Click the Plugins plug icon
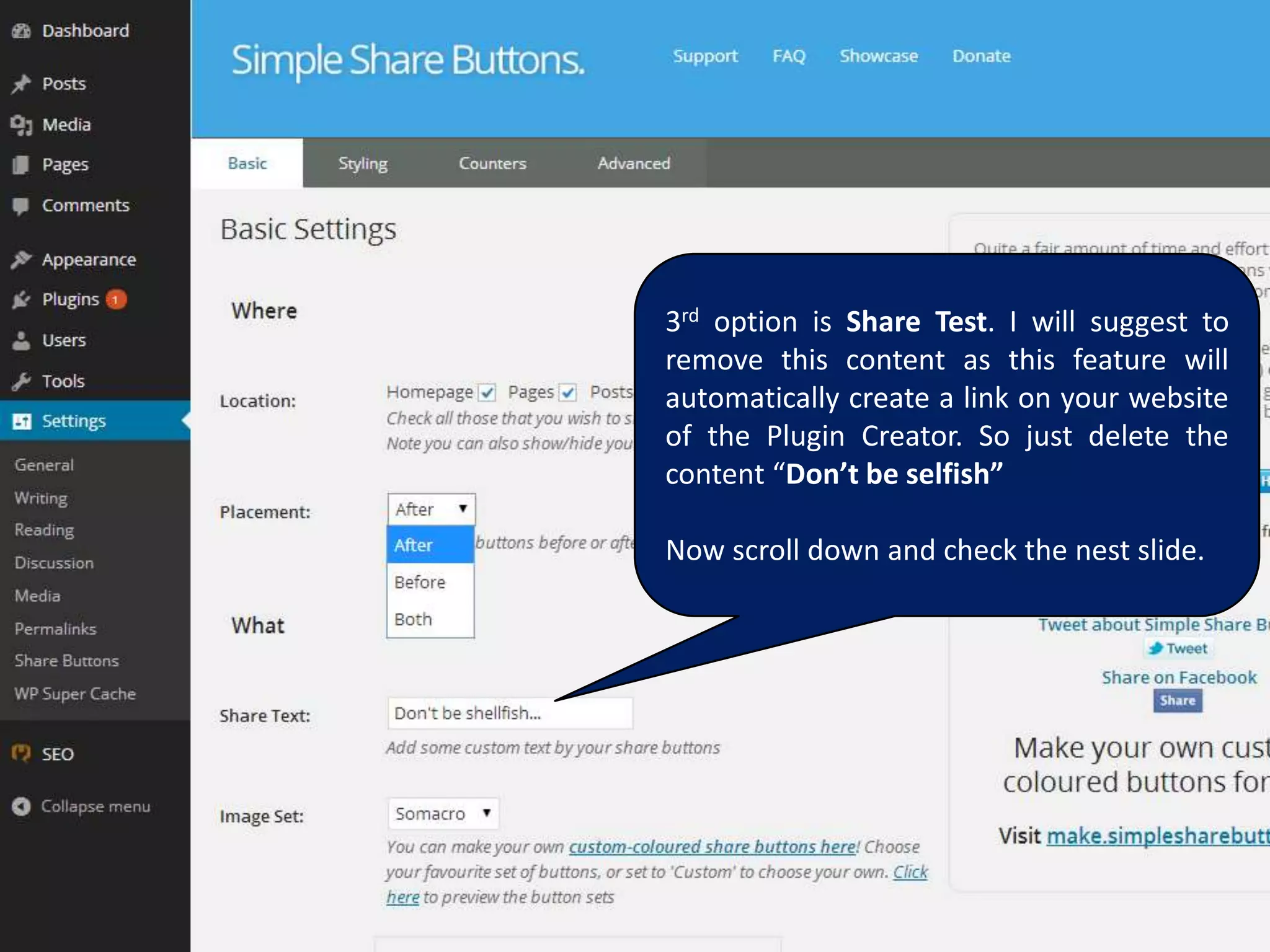 21,299
